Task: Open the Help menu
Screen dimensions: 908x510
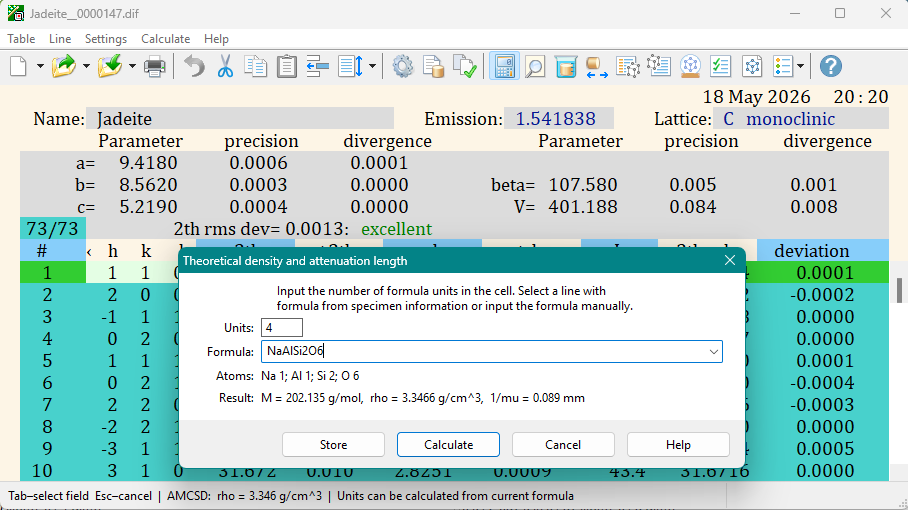Action: 216,39
